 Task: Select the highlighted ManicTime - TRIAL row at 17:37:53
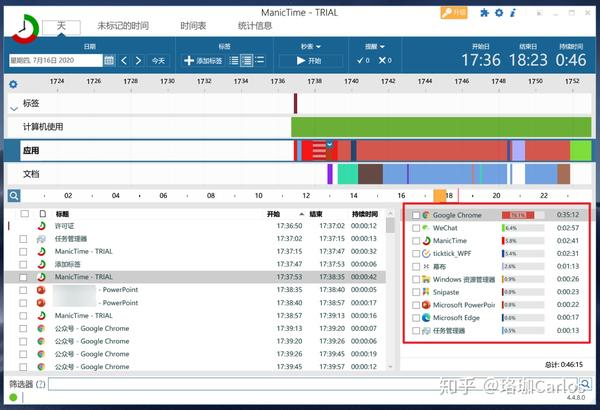tap(197, 277)
